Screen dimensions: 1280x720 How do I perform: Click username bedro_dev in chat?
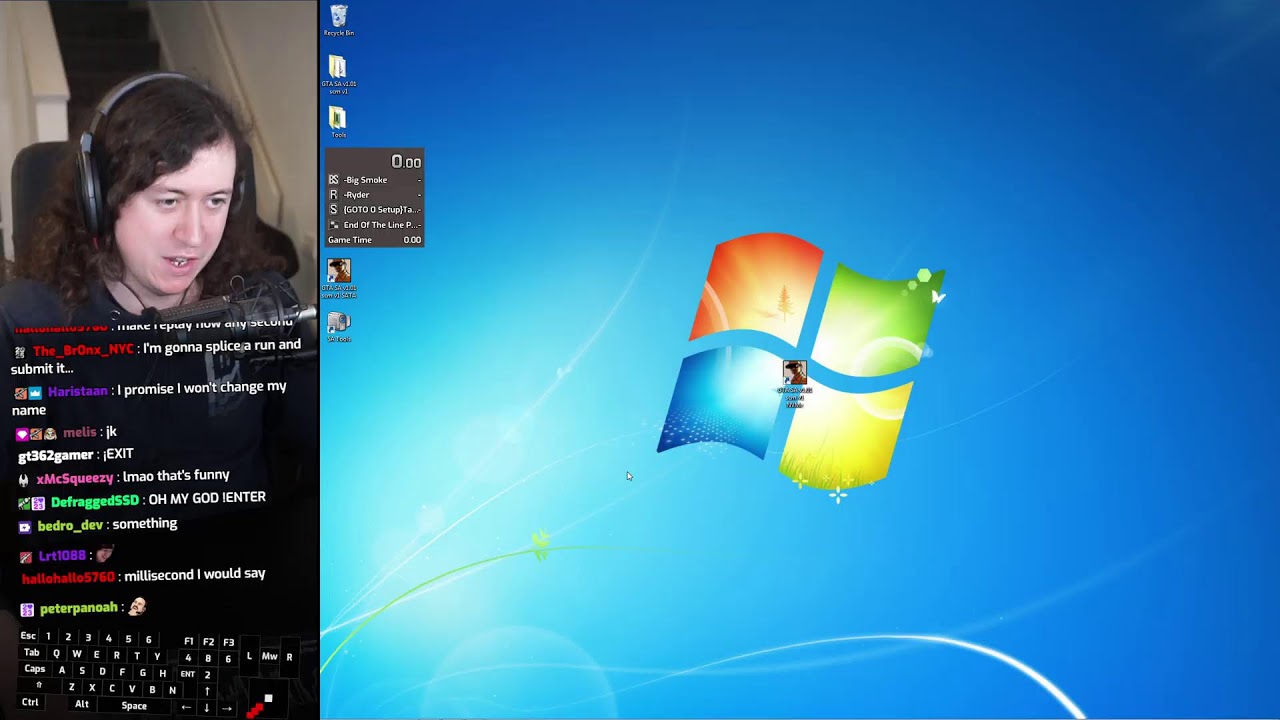tap(70, 525)
